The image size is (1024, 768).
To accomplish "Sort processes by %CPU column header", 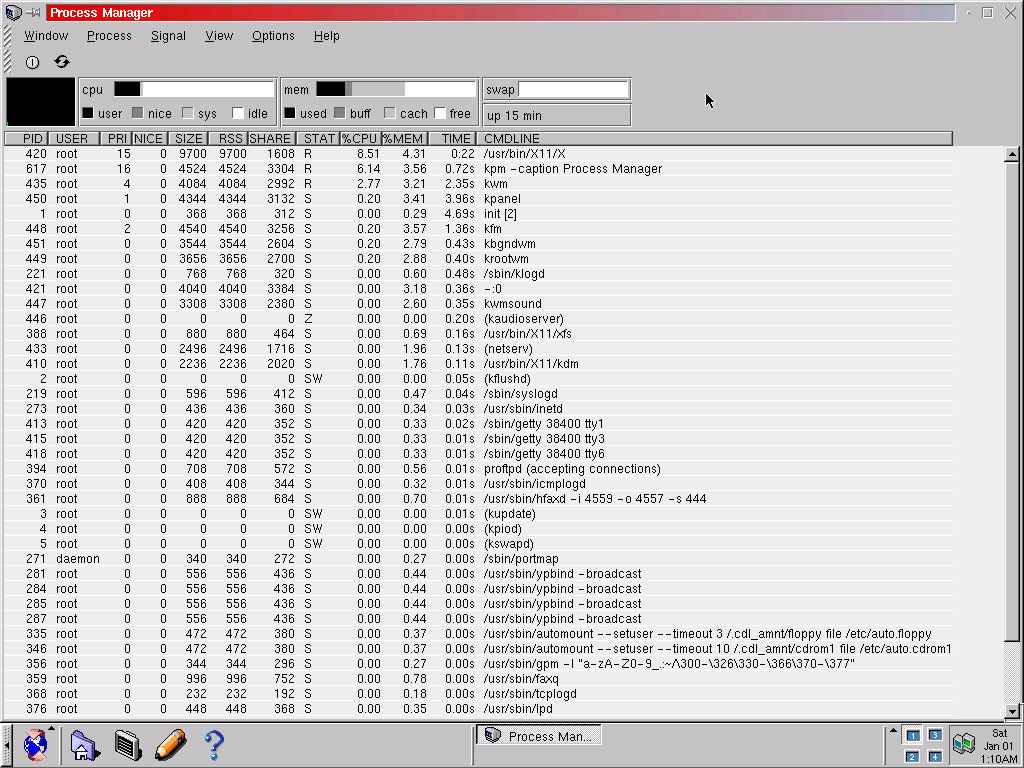I will [x=359, y=139].
